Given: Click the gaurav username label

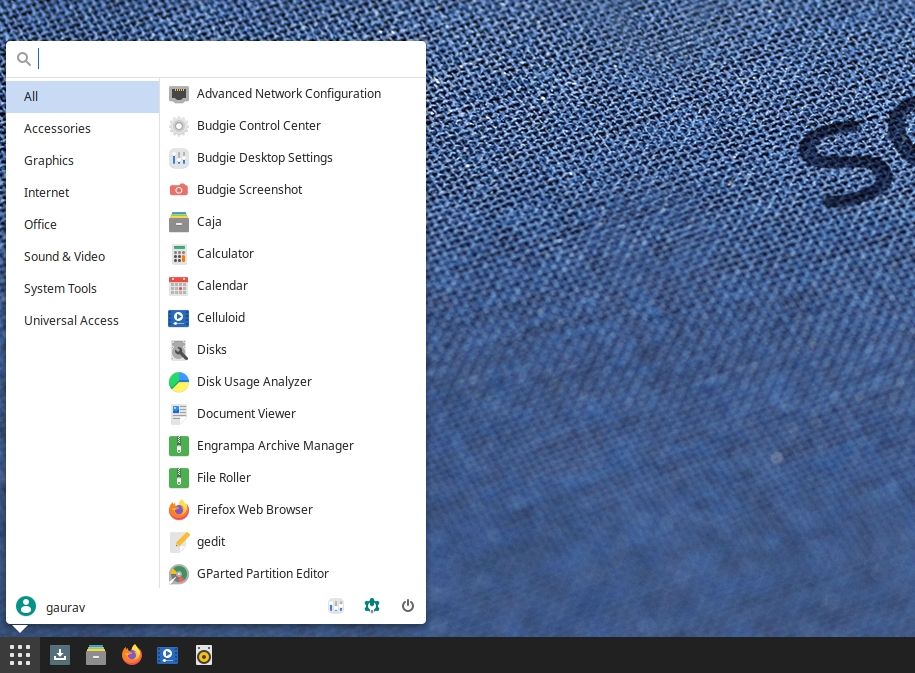Looking at the screenshot, I should coord(65,608).
